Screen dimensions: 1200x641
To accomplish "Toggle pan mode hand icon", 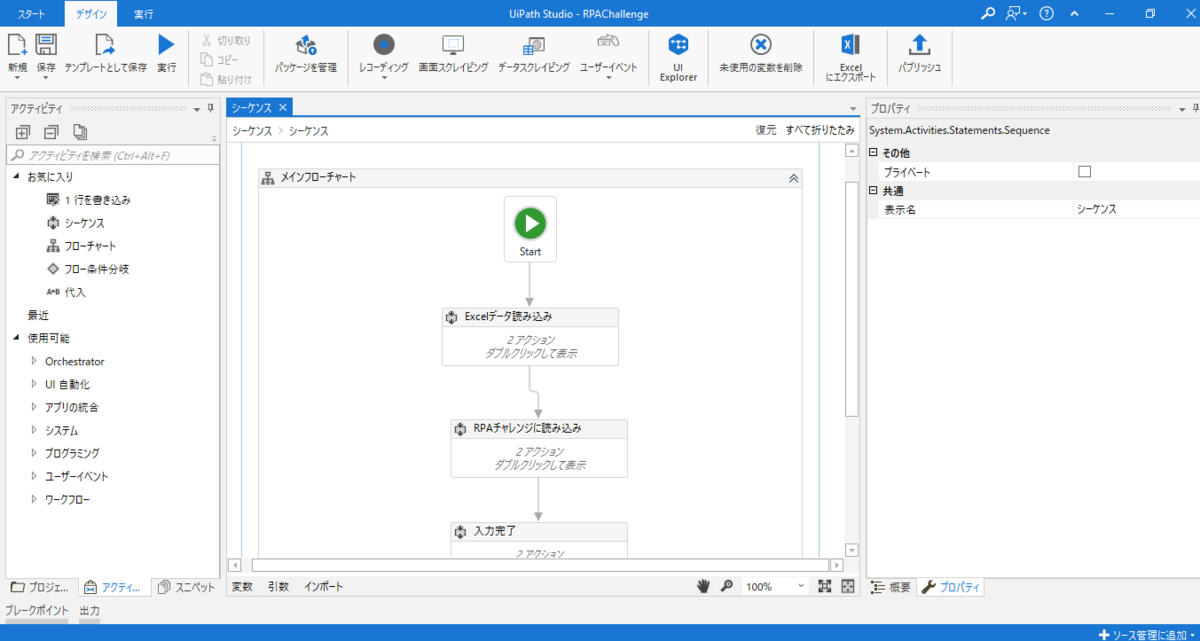I will (x=704, y=586).
